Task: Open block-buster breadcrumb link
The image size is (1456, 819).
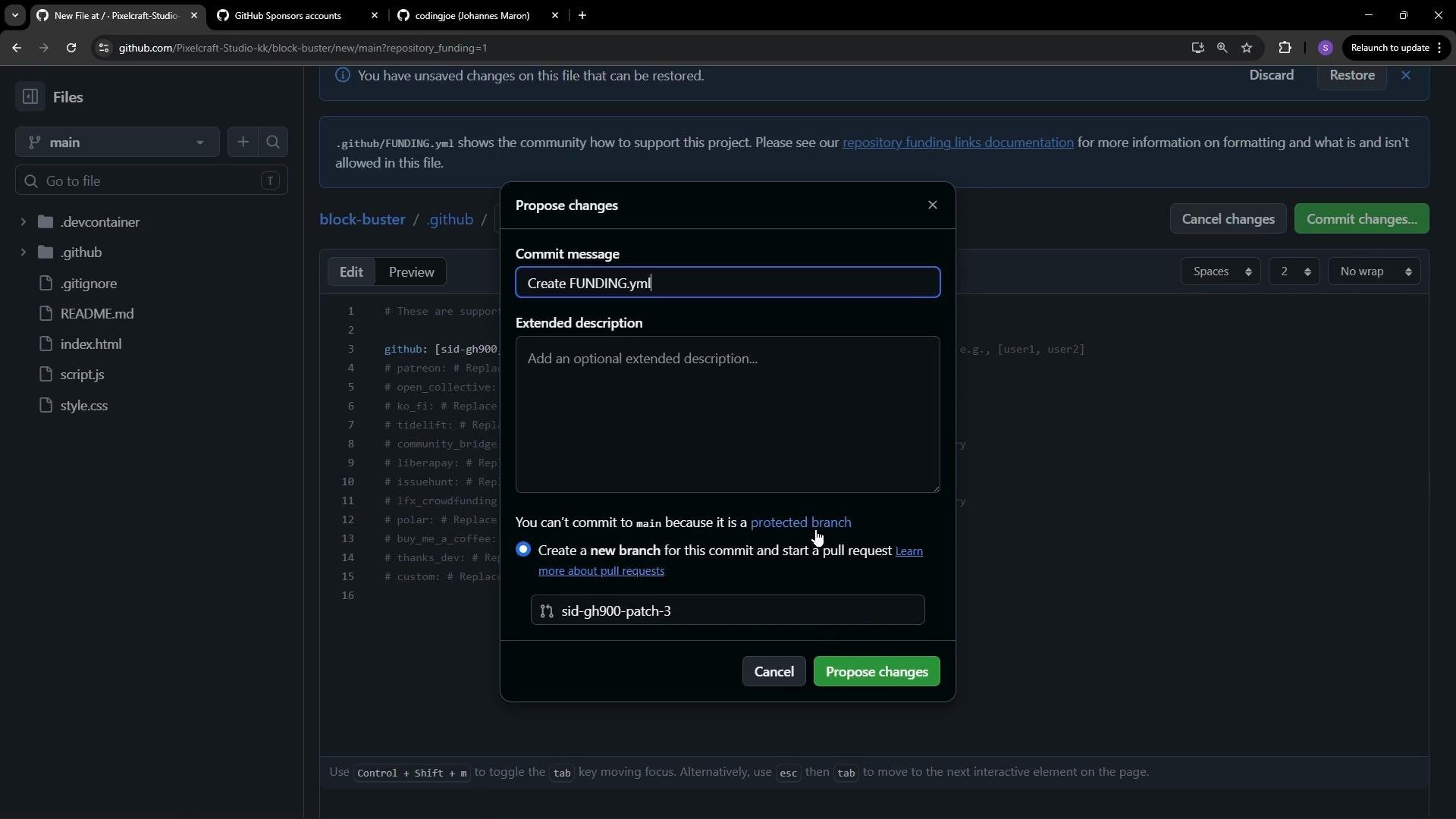Action: pyautogui.click(x=362, y=219)
